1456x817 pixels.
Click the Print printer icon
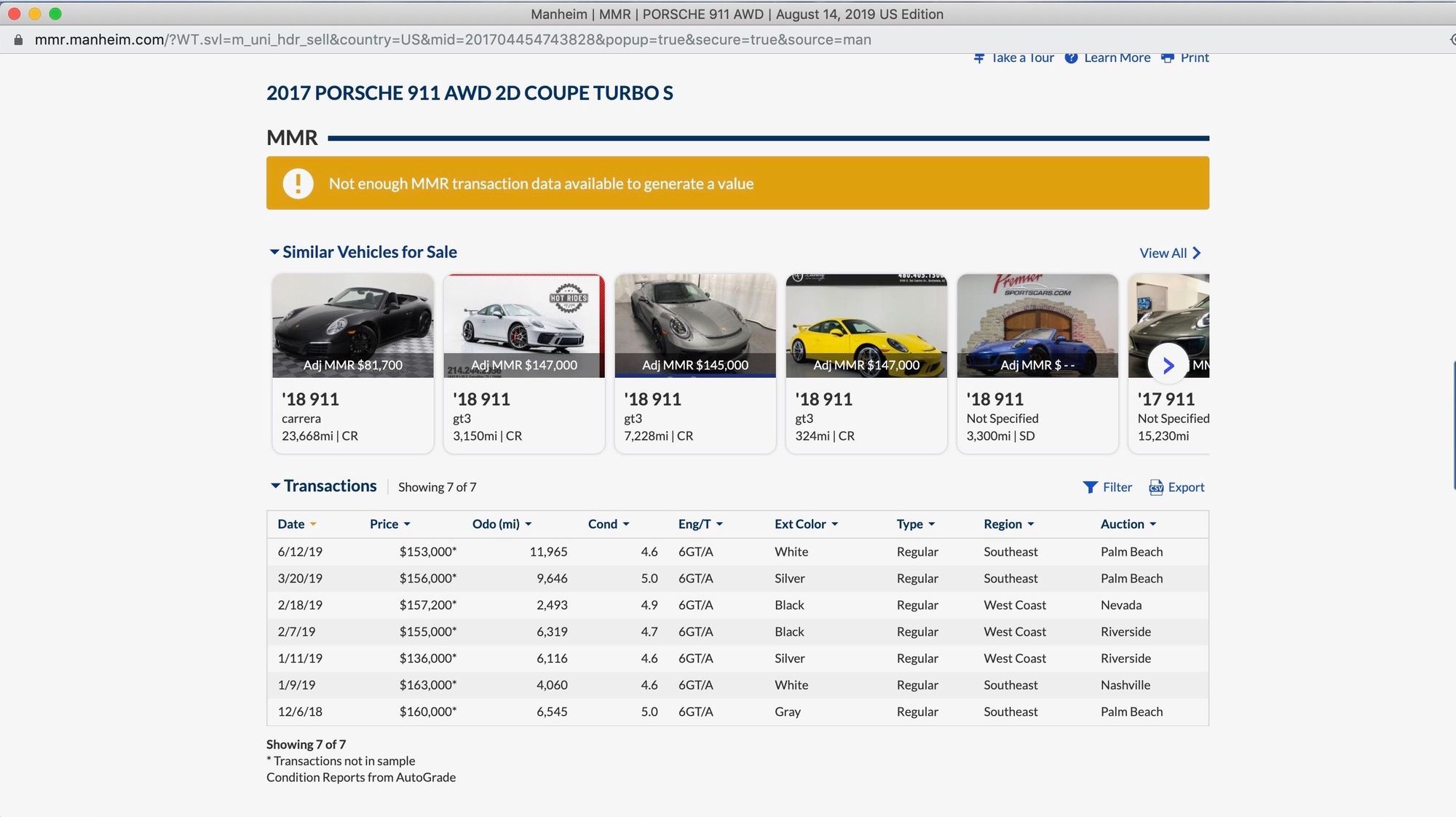[x=1168, y=58]
